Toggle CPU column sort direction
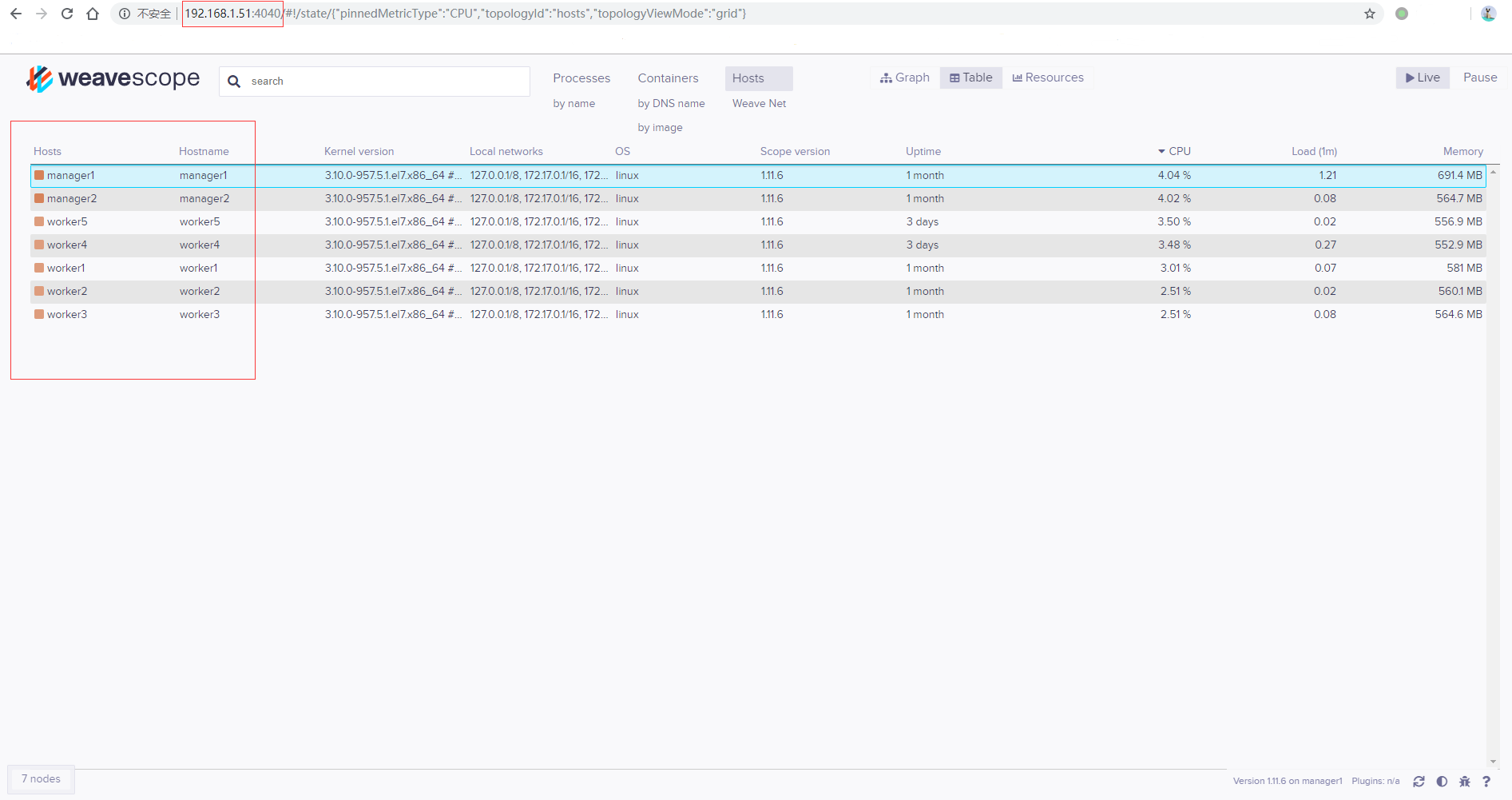The height and width of the screenshot is (800, 1512). coord(1174,152)
